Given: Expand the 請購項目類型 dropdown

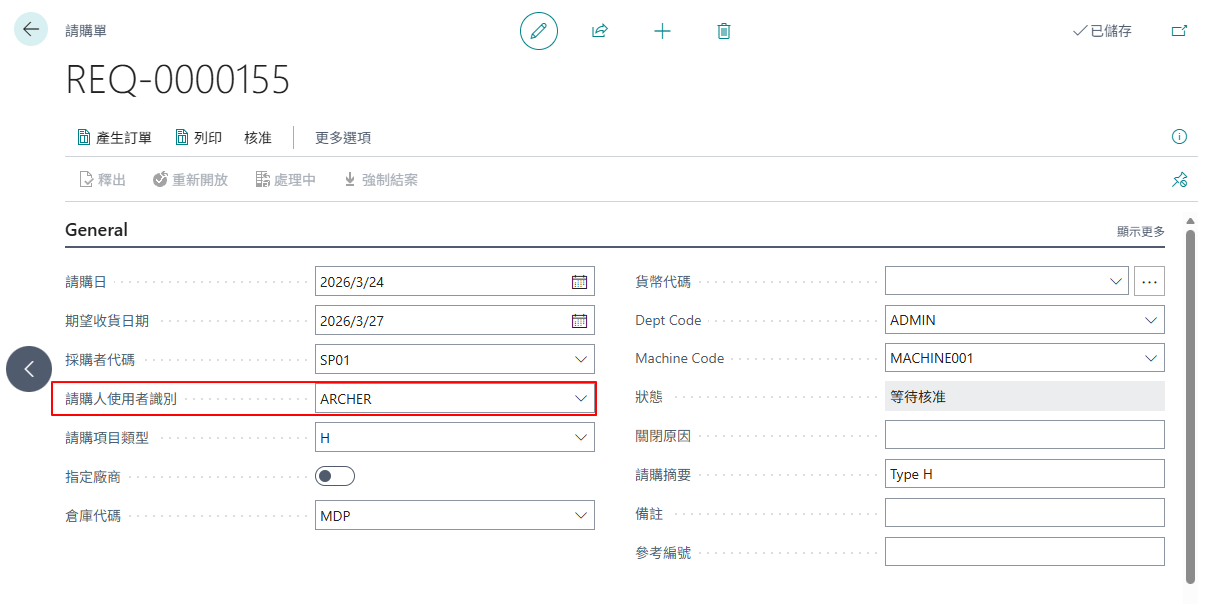Looking at the screenshot, I should coord(581,437).
